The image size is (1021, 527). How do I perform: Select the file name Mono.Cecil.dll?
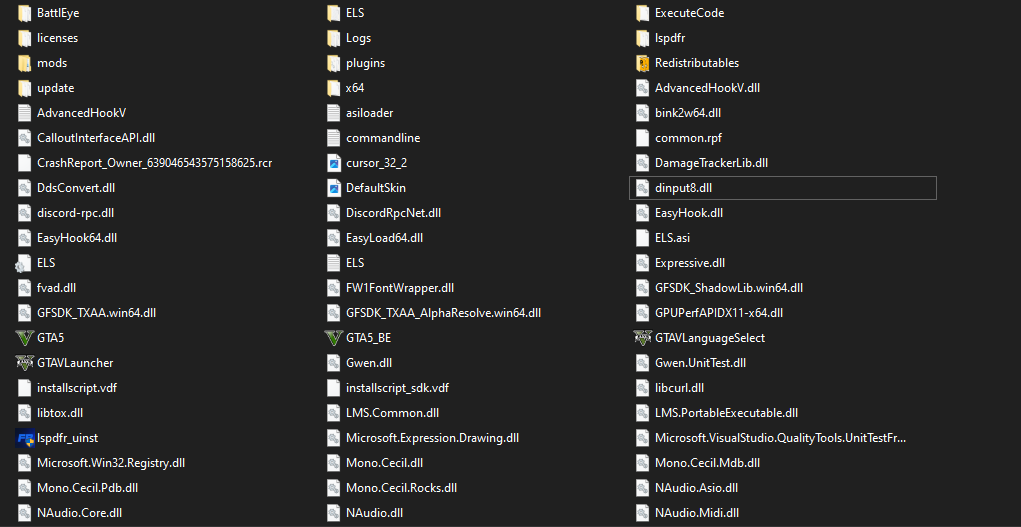click(x=385, y=463)
